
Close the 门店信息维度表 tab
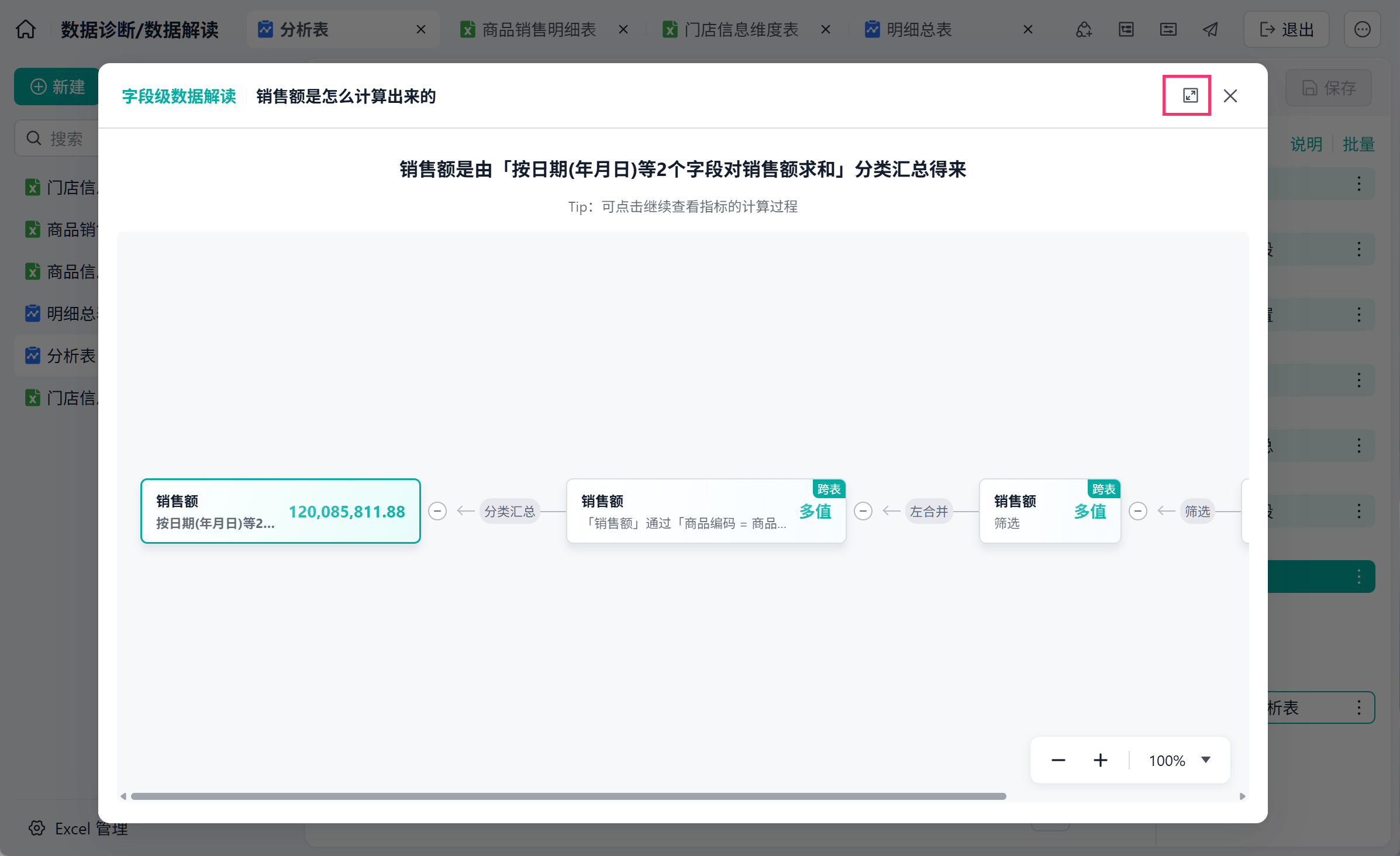(826, 29)
